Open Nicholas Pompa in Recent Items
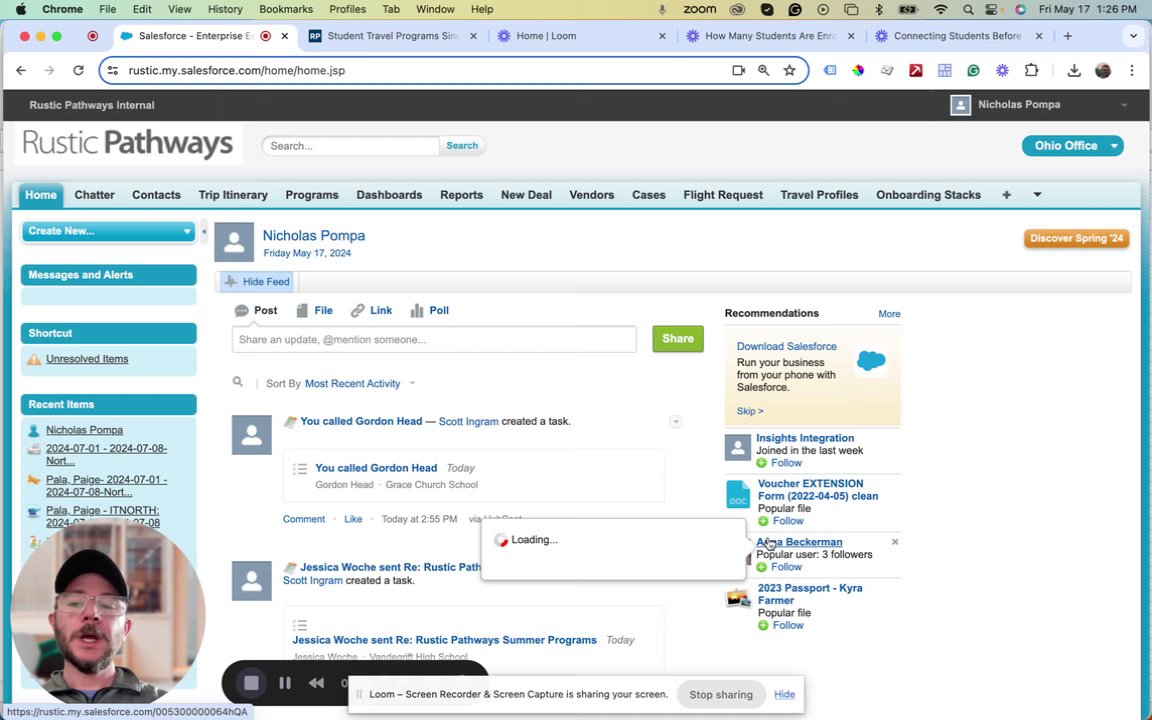 pyautogui.click(x=84, y=430)
